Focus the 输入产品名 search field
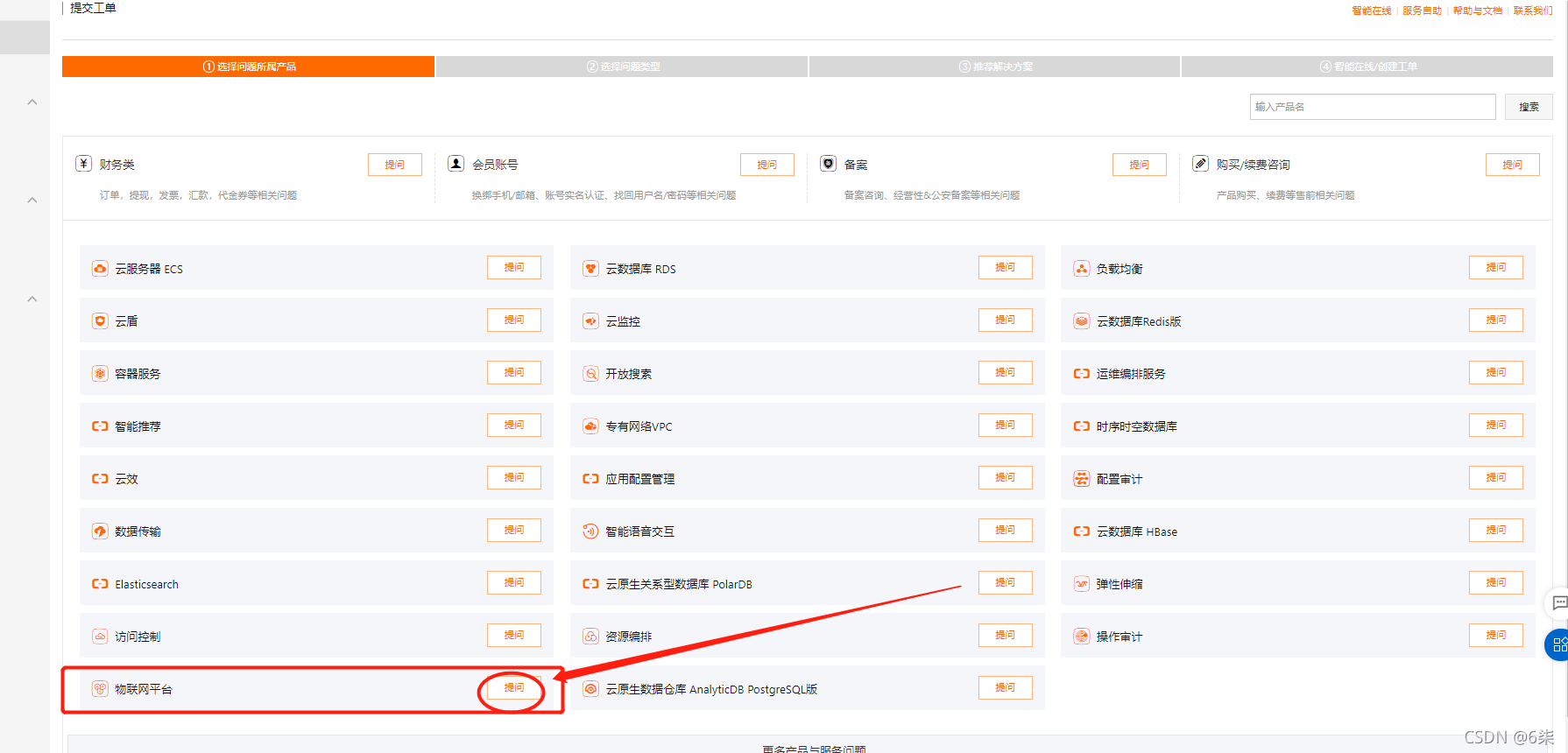Viewport: 1568px width, 753px height. [x=1373, y=107]
